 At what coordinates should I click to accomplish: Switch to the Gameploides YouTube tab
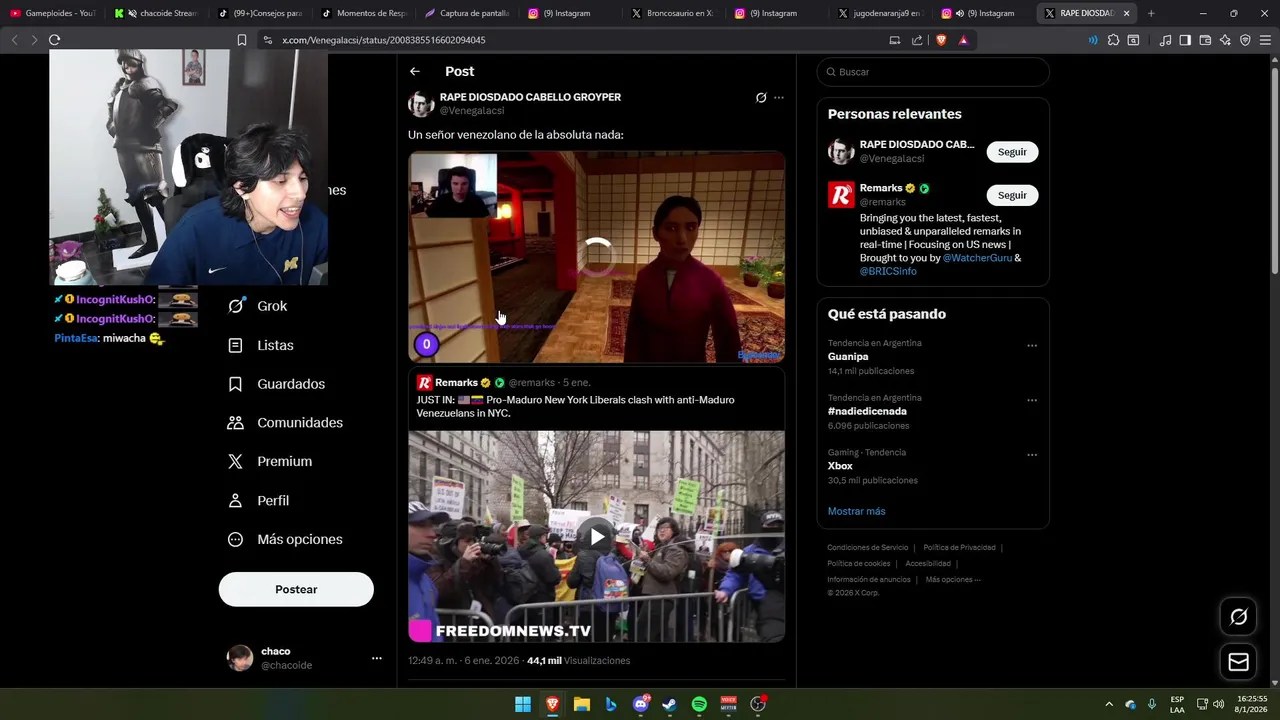tap(52, 13)
